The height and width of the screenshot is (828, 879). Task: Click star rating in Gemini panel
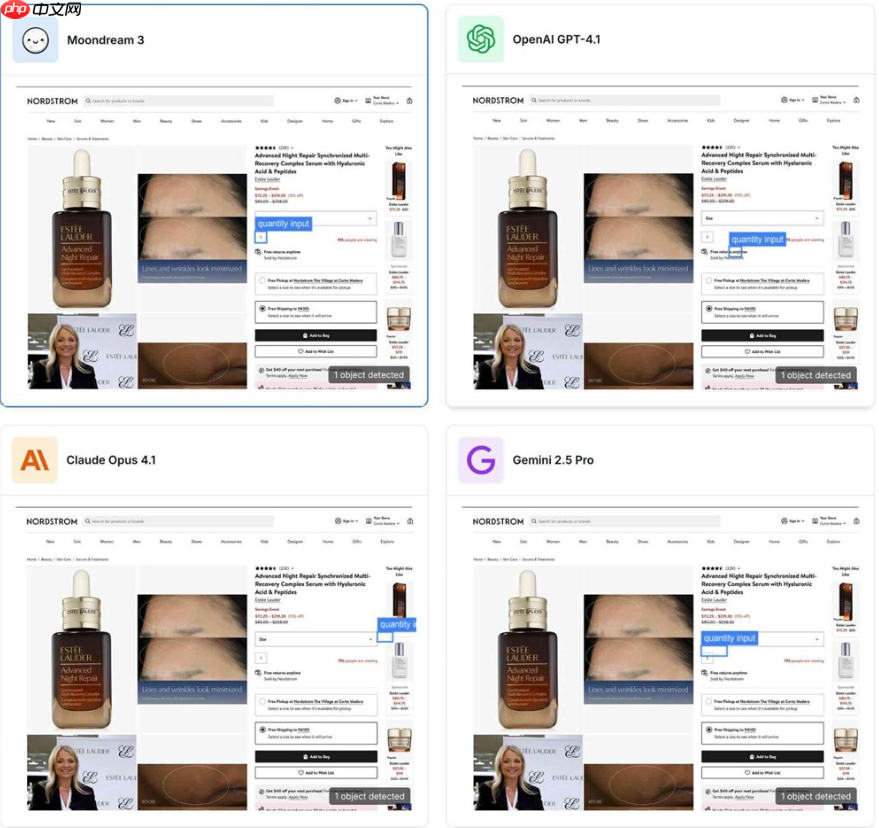coord(712,568)
